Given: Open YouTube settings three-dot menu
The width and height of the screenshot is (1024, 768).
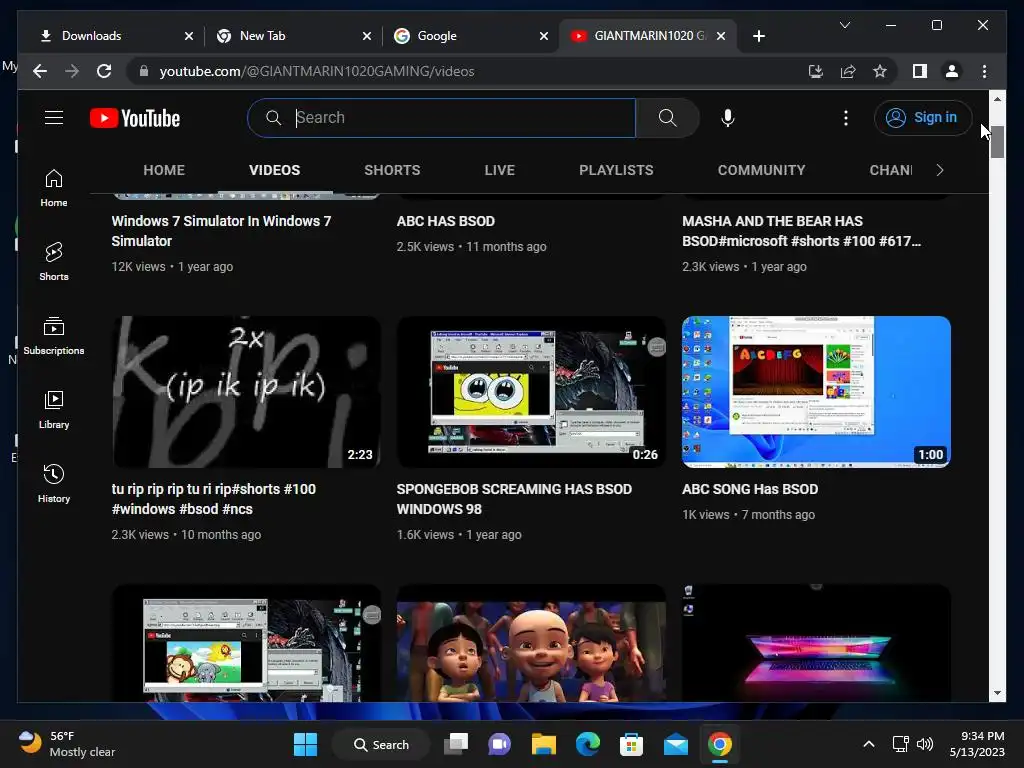Looking at the screenshot, I should pos(846,118).
